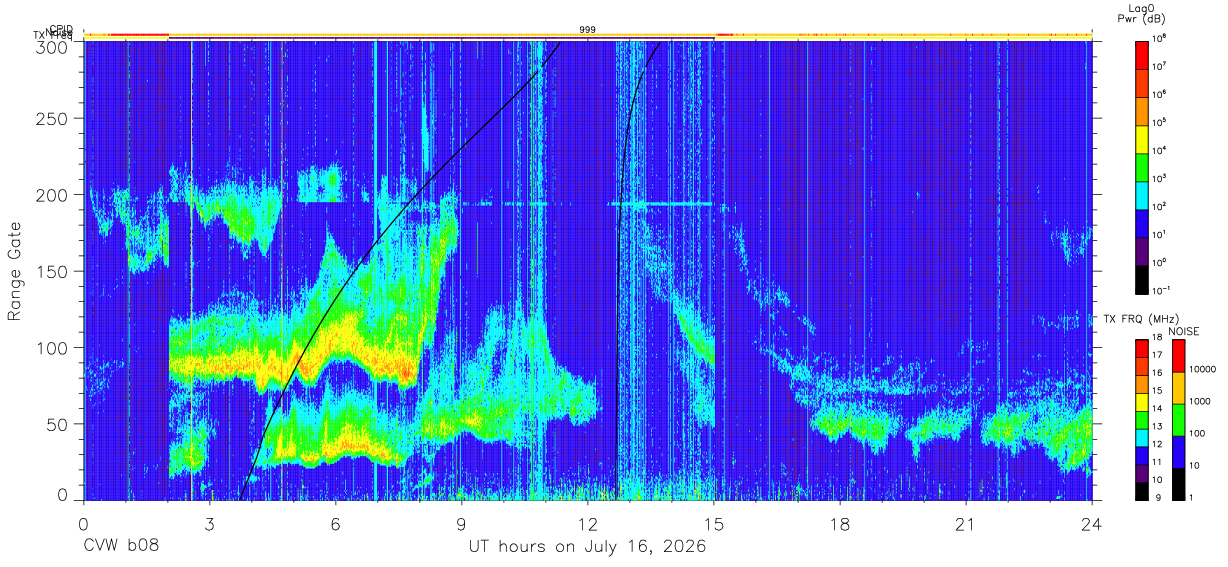The height and width of the screenshot is (567, 1228).
Task: Click the 'UT hours on July 16, 2026' label
Action: pyautogui.click(x=588, y=547)
